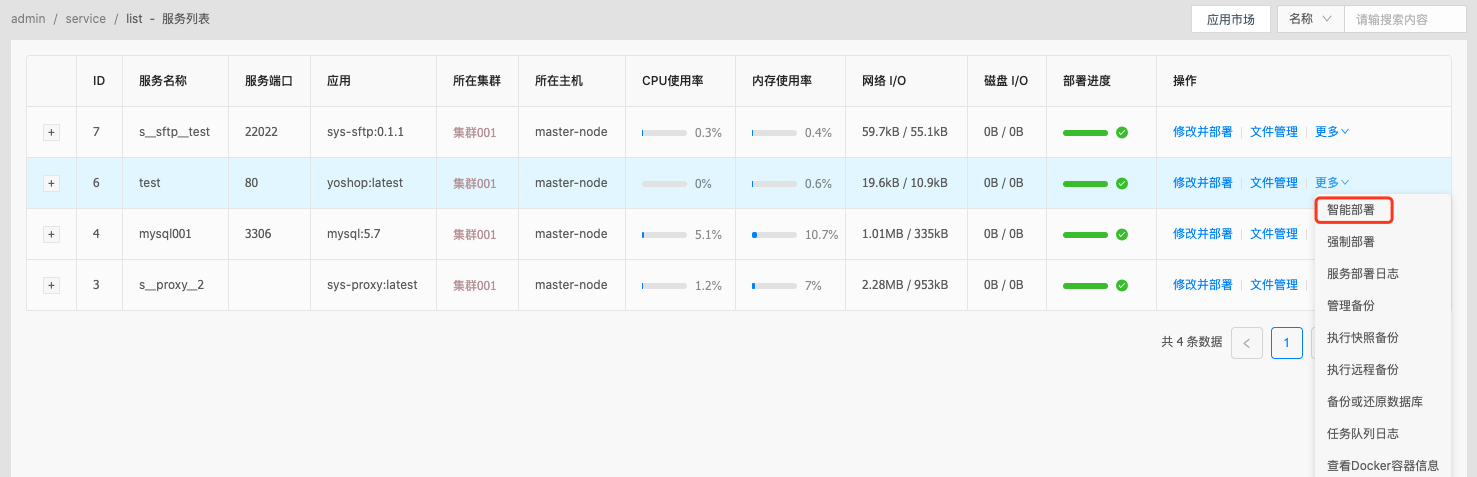The width and height of the screenshot is (1477, 477).
Task: Open the 名称 search-type dropdown
Action: click(1310, 19)
